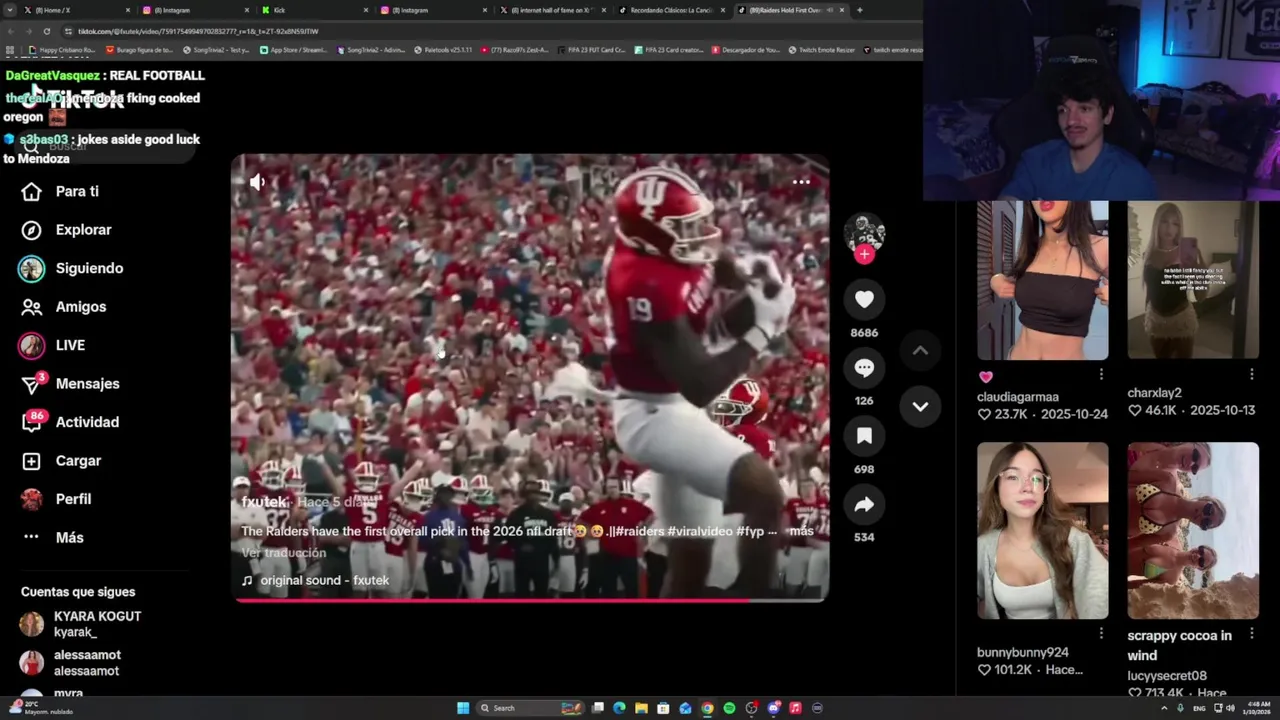Open Discord from the taskbar

pos(773,708)
